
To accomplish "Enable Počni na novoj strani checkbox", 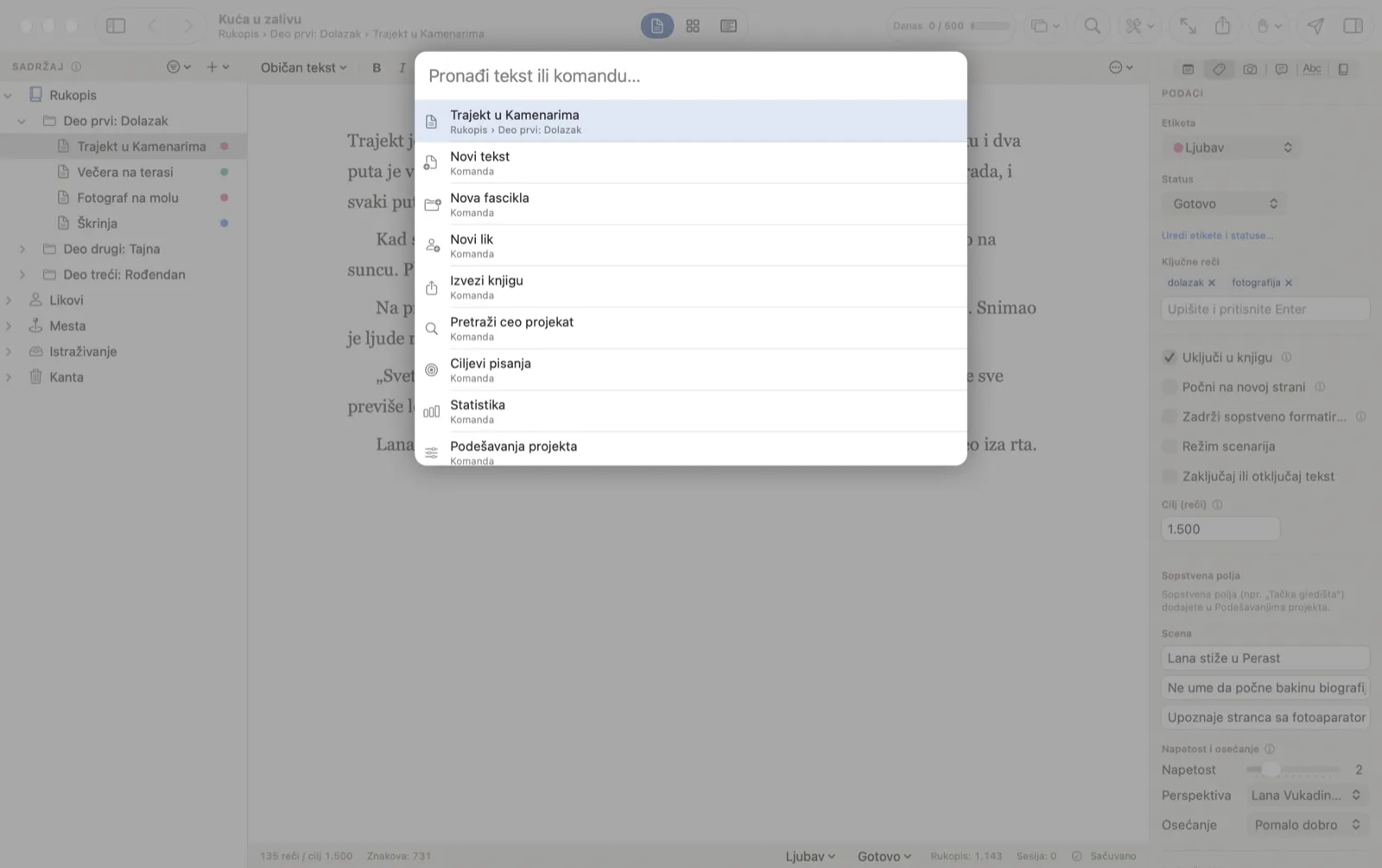I will click(1170, 387).
